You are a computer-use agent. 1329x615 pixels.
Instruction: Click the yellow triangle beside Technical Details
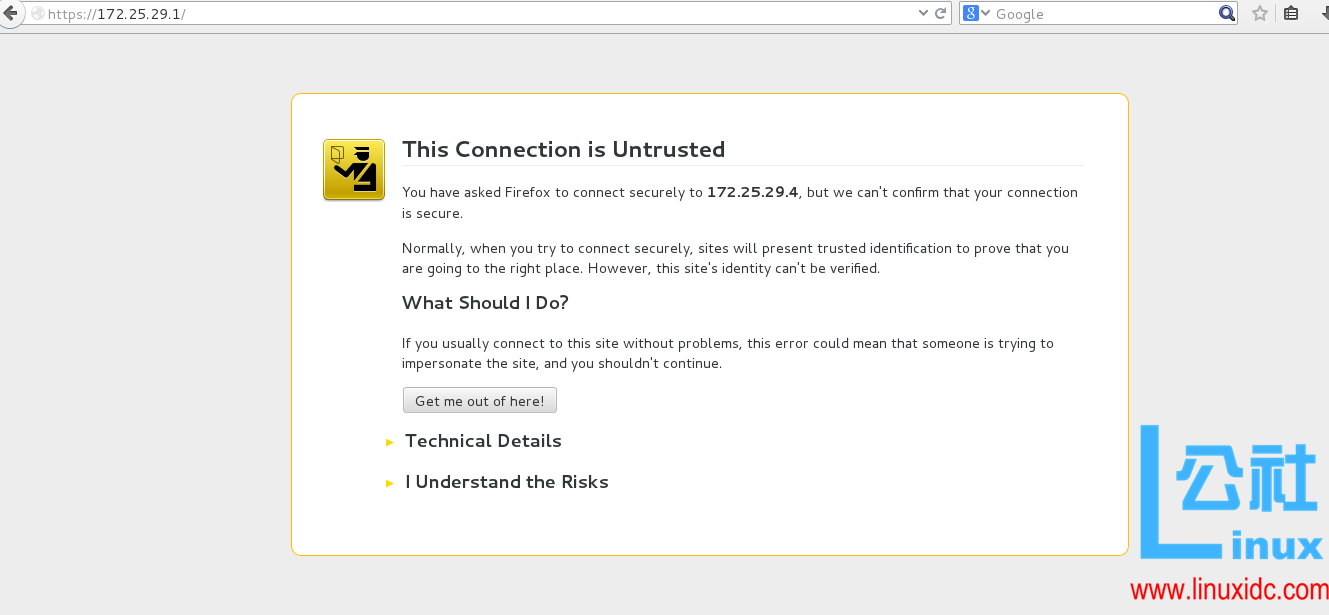[x=390, y=442]
